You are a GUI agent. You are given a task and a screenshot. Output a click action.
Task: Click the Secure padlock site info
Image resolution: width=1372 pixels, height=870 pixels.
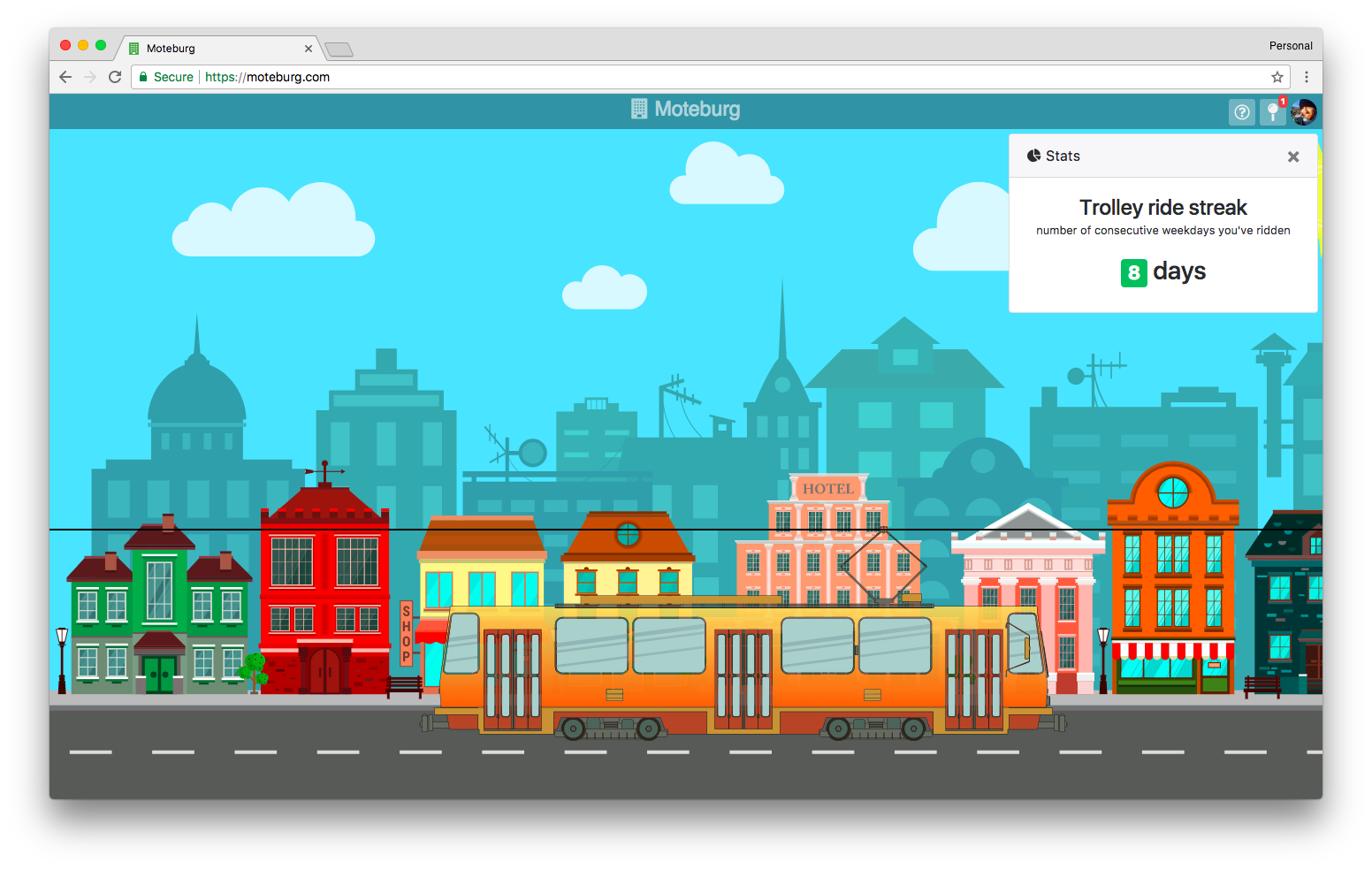[x=166, y=77]
